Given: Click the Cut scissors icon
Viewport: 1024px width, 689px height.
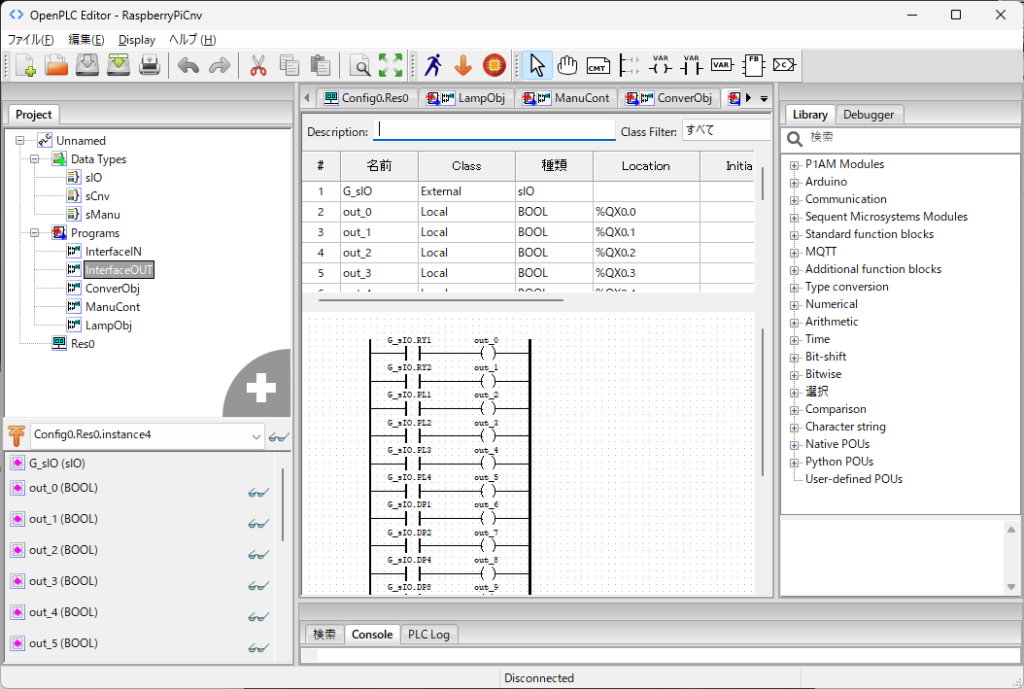Looking at the screenshot, I should click(259, 65).
